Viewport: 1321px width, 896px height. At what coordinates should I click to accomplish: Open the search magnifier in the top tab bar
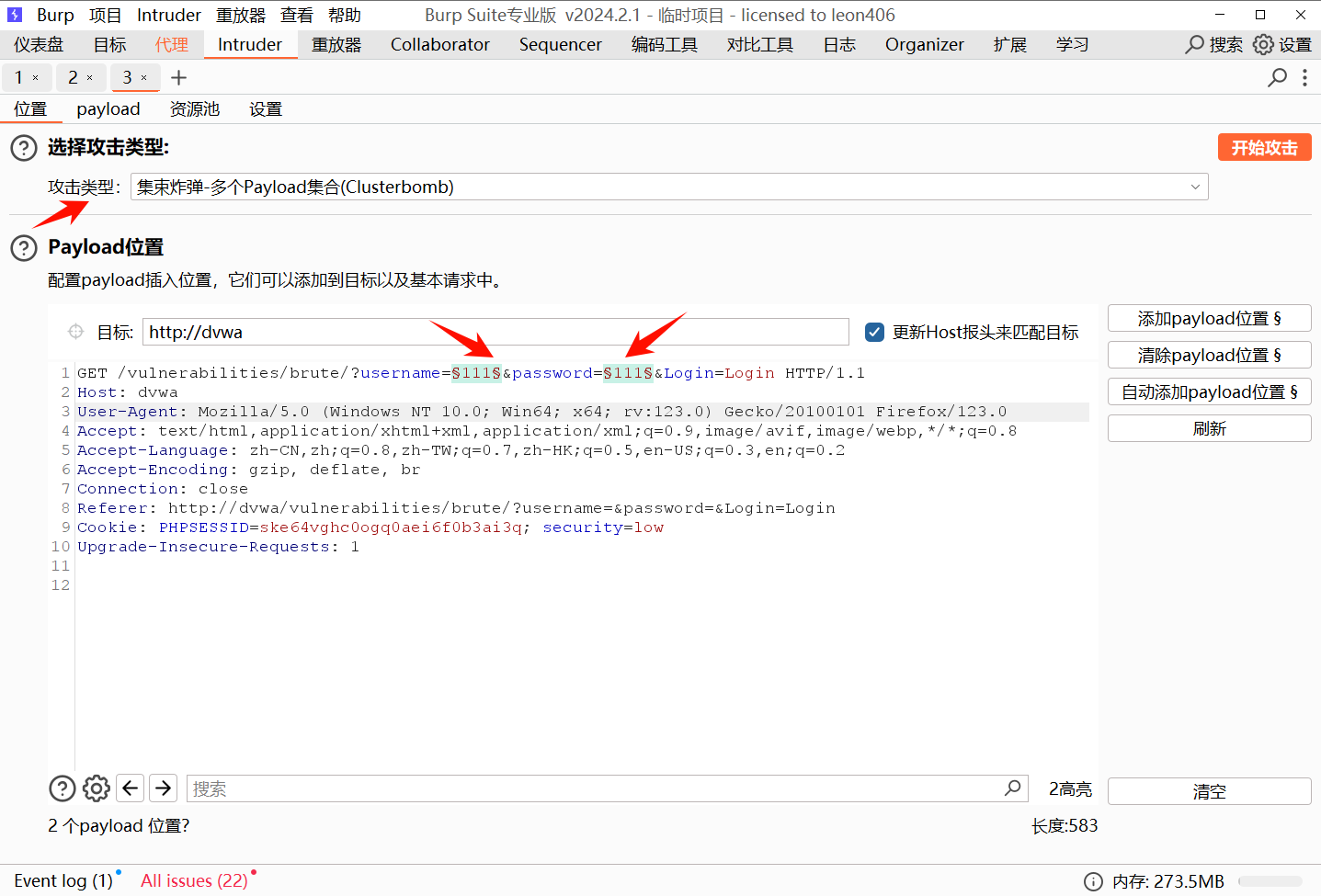point(1194,44)
